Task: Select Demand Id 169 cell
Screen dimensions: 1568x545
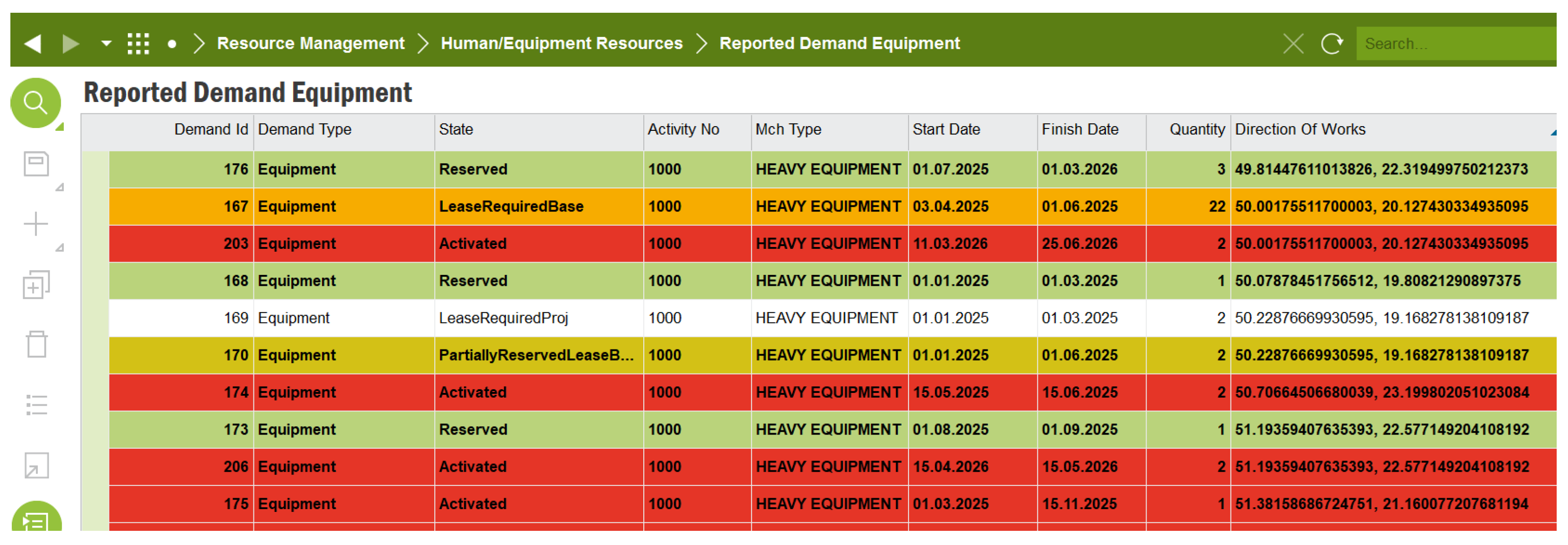Action: (x=181, y=318)
